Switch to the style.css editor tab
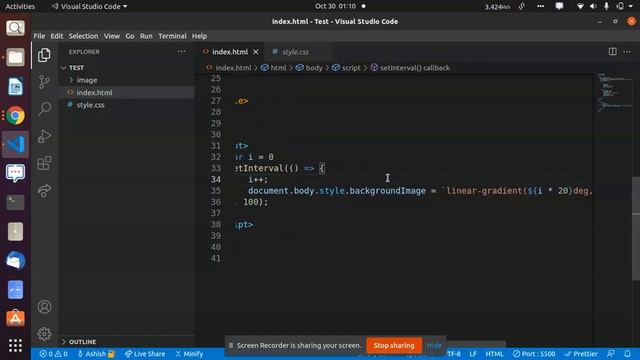The image size is (640, 360). coord(295,52)
